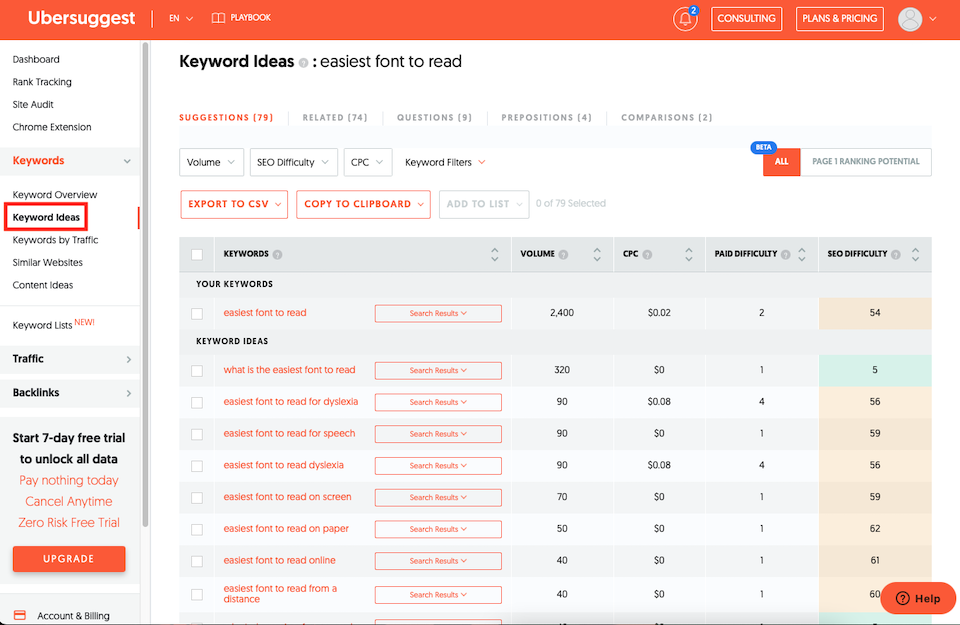The width and height of the screenshot is (960, 625).
Task: Click the user profile avatar icon
Action: coord(909,19)
